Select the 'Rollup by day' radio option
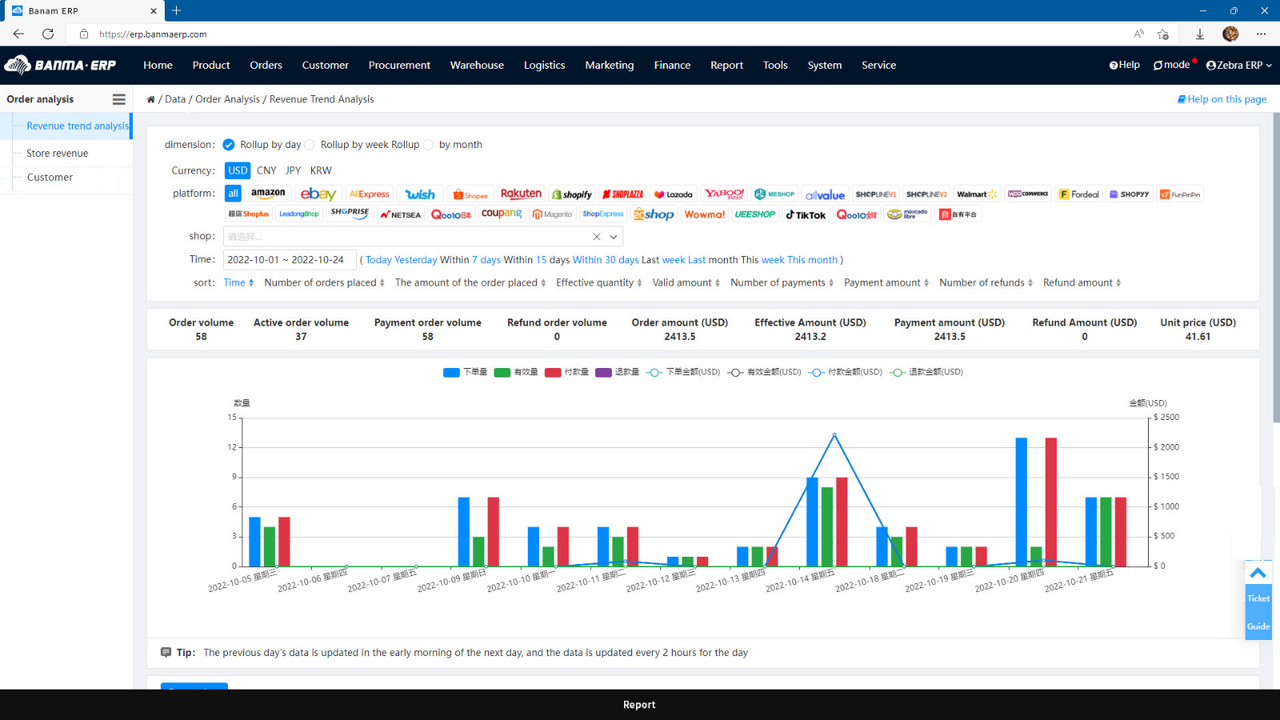Screen dimensions: 1280x720 228,144
